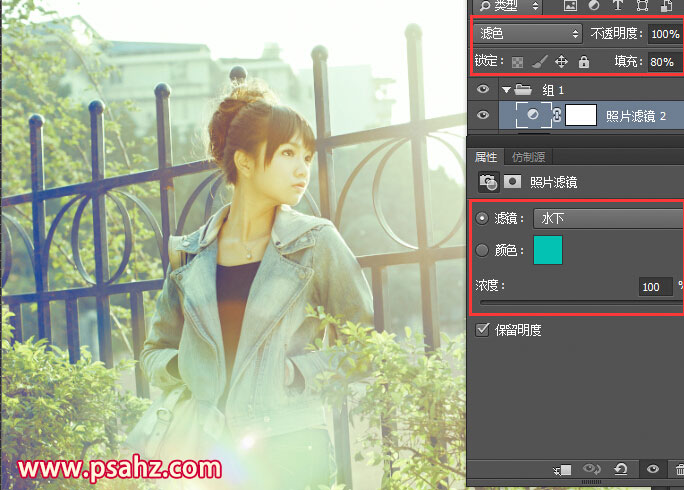
Task: Toggle visibility of 照片滤镜 2 layer
Action: (x=483, y=116)
